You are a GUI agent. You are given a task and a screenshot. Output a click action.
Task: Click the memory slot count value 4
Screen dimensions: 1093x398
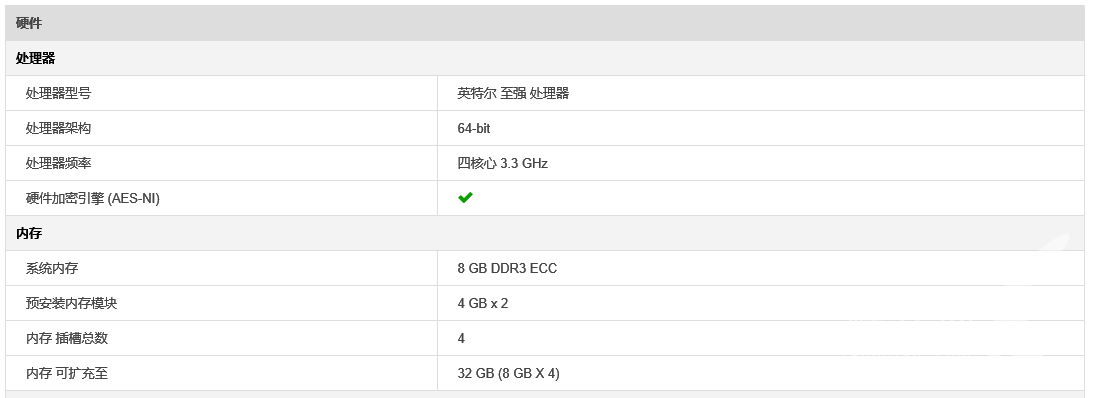coord(461,338)
